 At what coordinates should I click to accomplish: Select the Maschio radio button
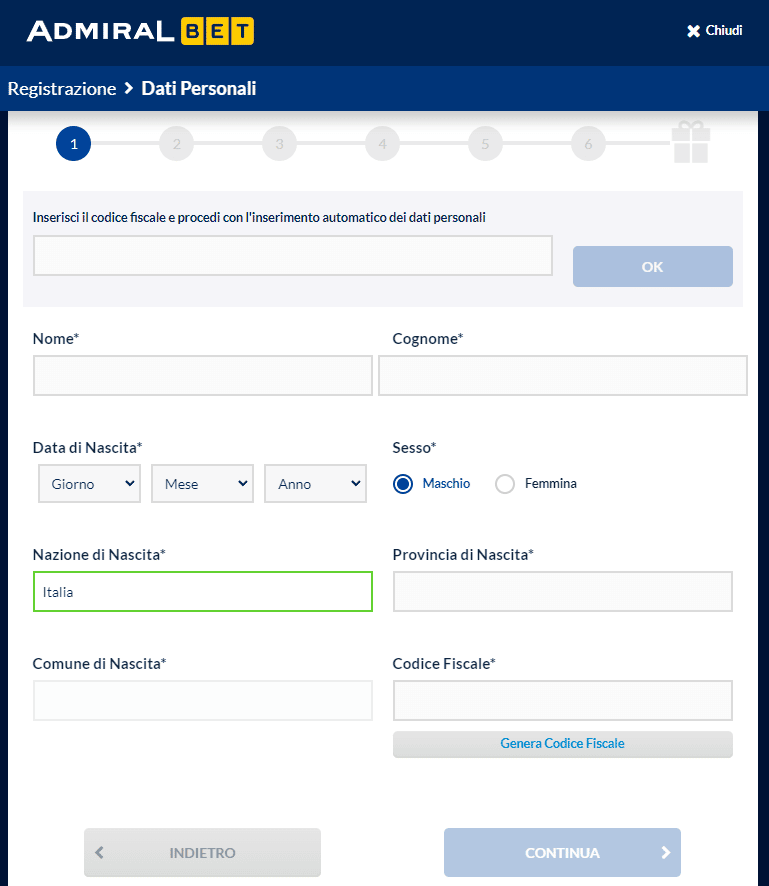(403, 483)
